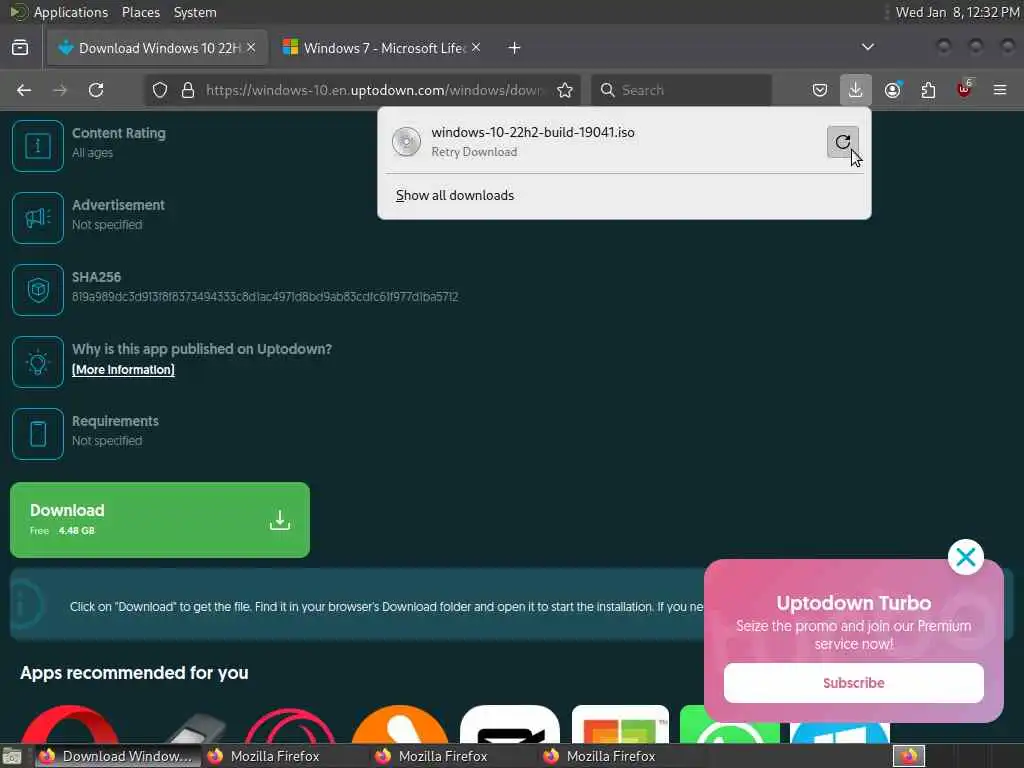Open the tracking protection shield icon
Image resolution: width=1024 pixels, height=768 pixels.
point(160,90)
